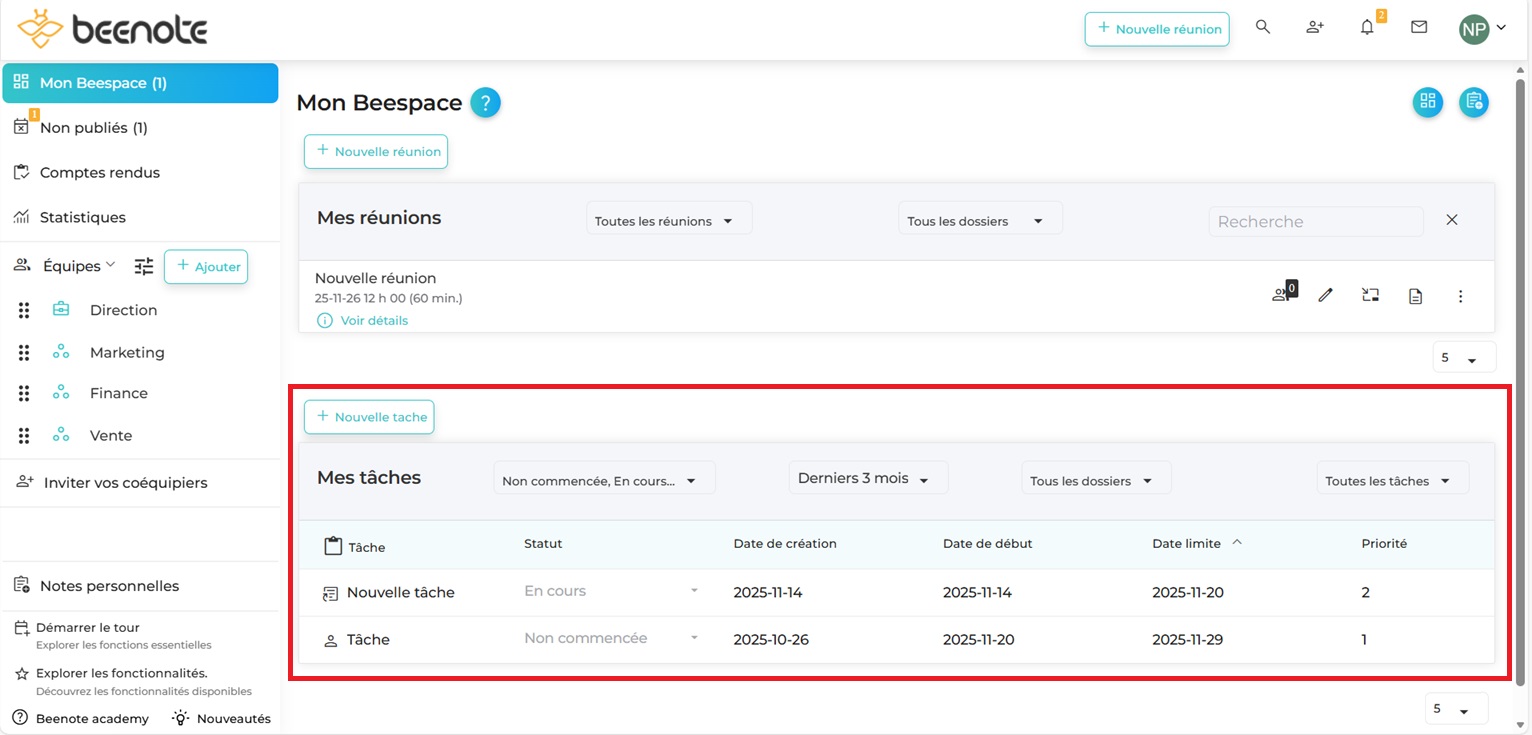Open Comptes rendus in sidebar
Viewport: 1532px width, 735px height.
(x=99, y=172)
